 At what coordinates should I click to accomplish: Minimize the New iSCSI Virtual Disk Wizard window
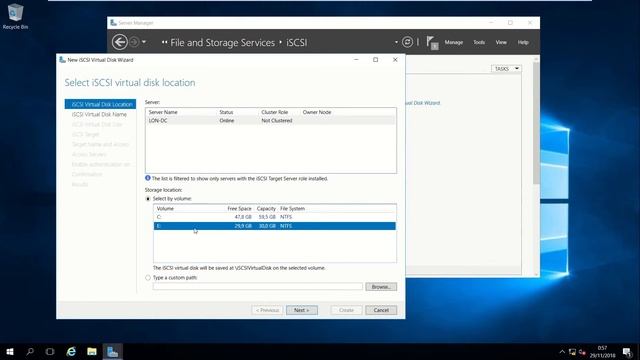(356, 60)
